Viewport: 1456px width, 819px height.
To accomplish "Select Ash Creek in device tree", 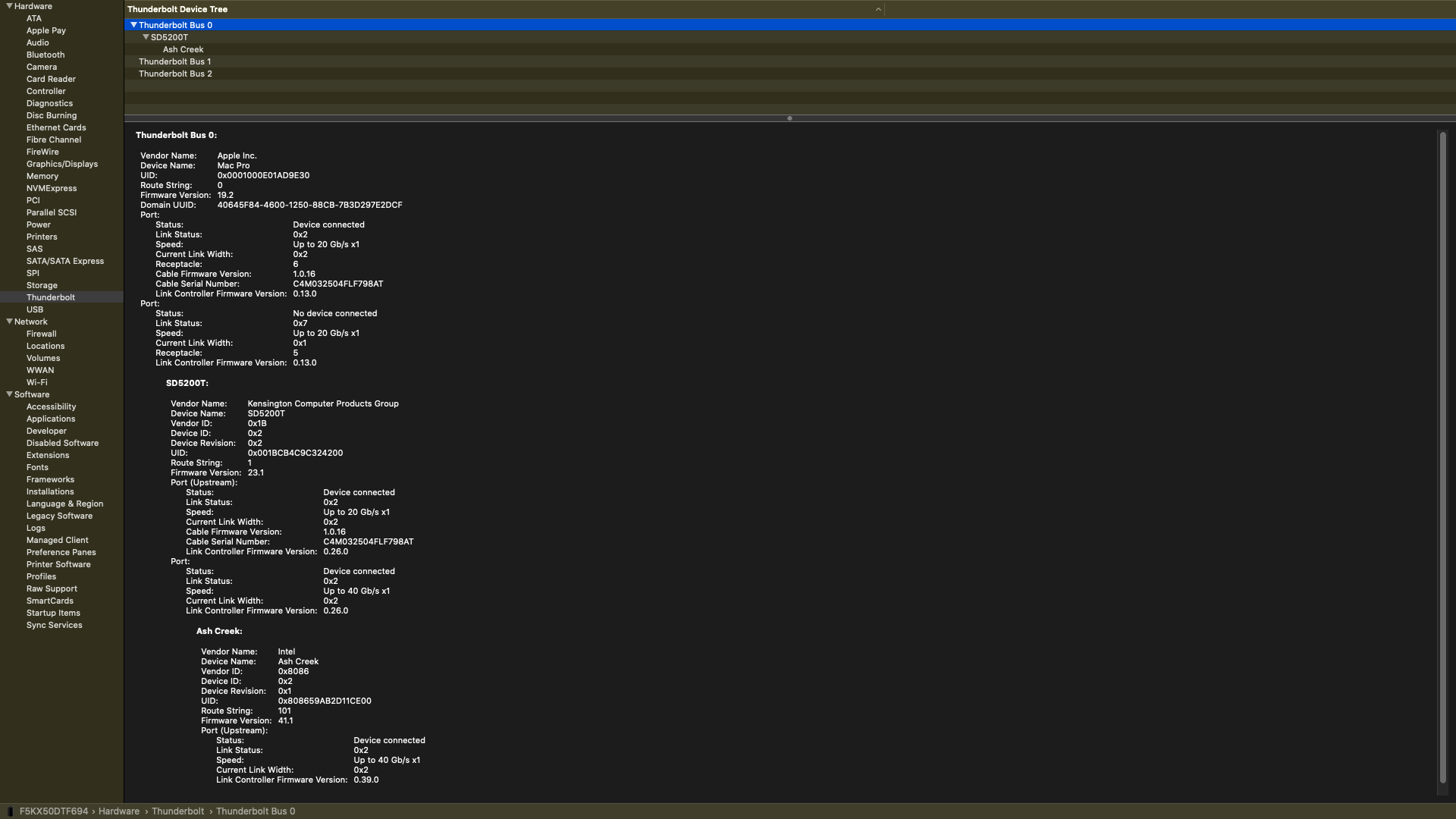I will click(183, 49).
